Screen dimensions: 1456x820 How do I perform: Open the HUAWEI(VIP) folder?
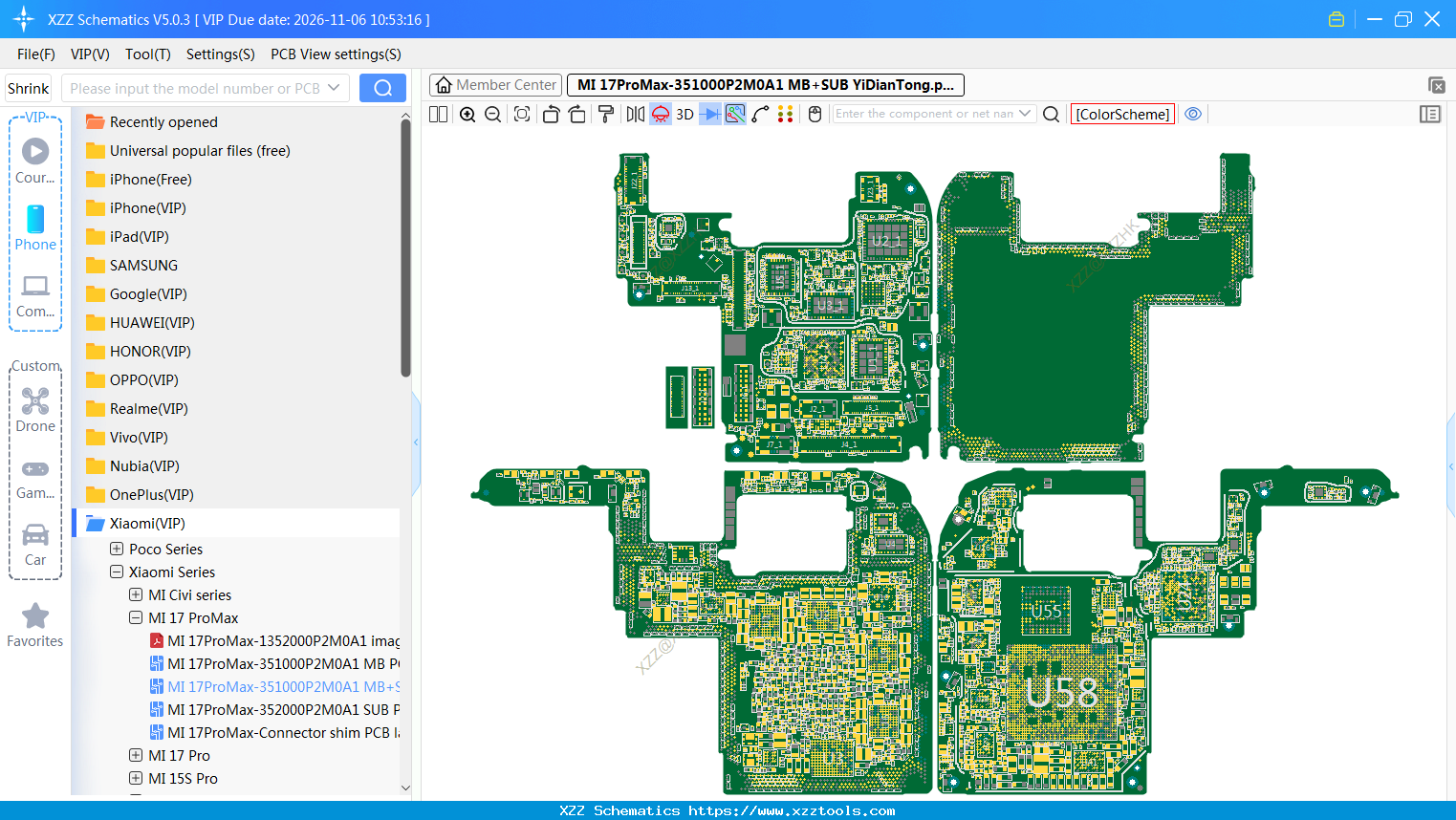[x=152, y=322]
